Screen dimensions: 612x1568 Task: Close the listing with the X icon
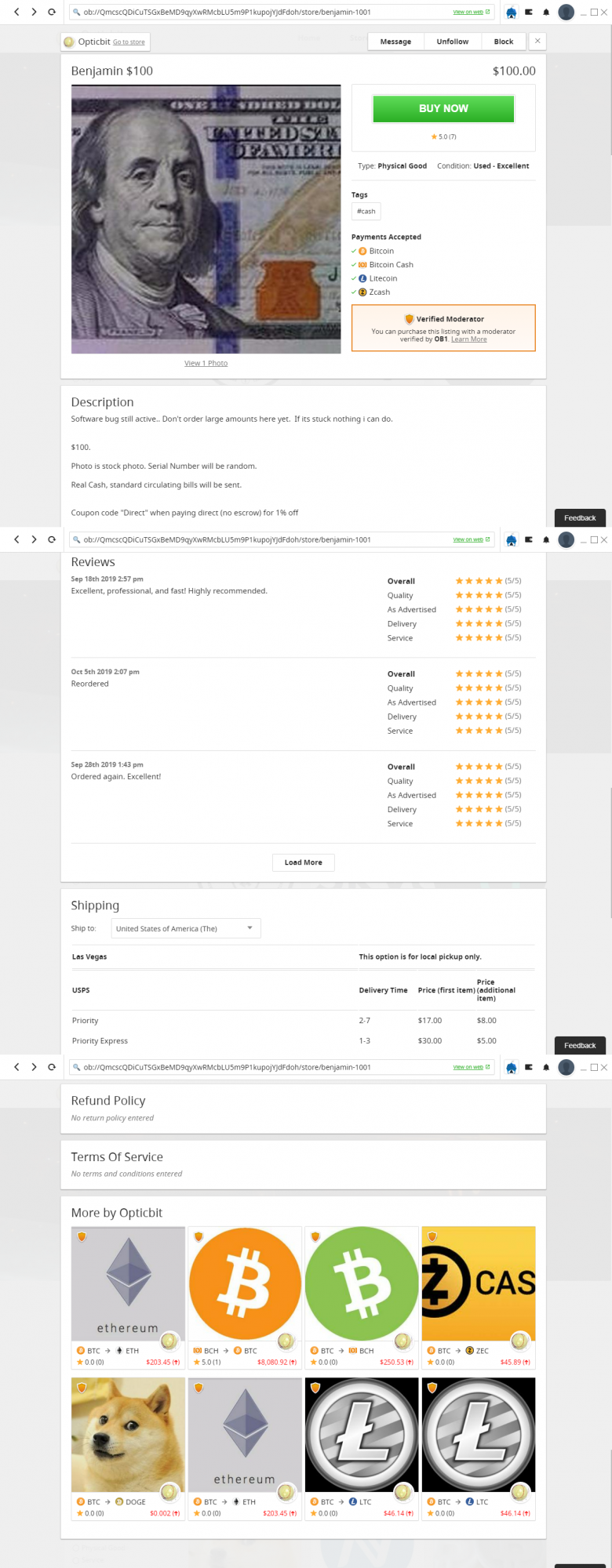point(537,41)
